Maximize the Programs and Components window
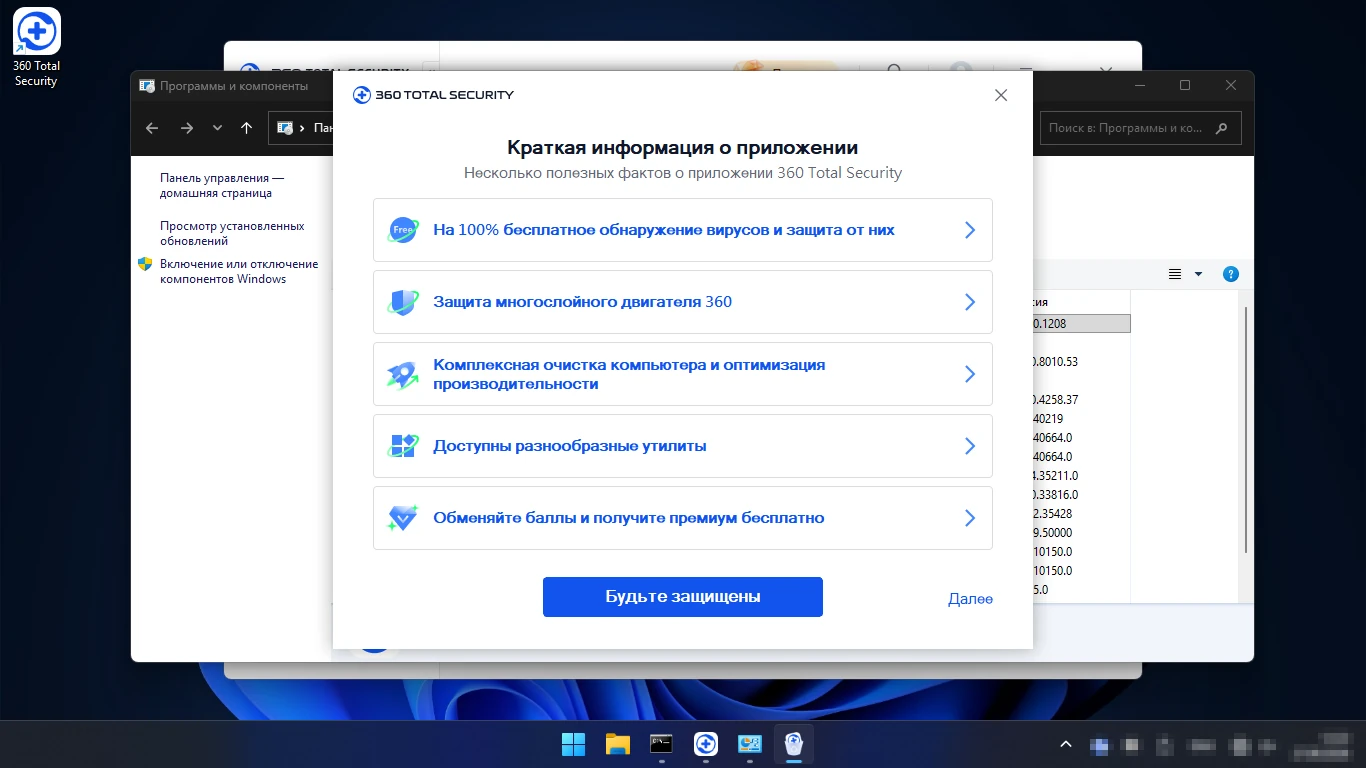The image size is (1366, 768). pos(1185,86)
